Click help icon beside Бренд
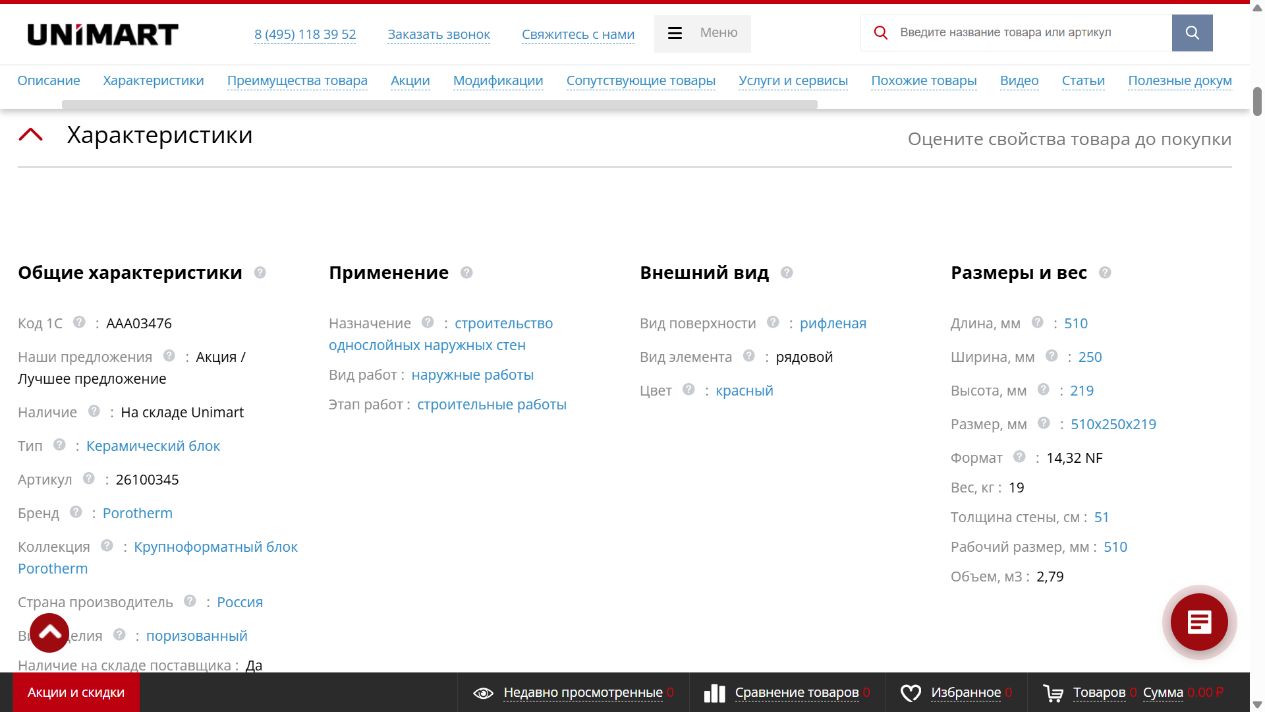1265x712 pixels. pos(76,512)
